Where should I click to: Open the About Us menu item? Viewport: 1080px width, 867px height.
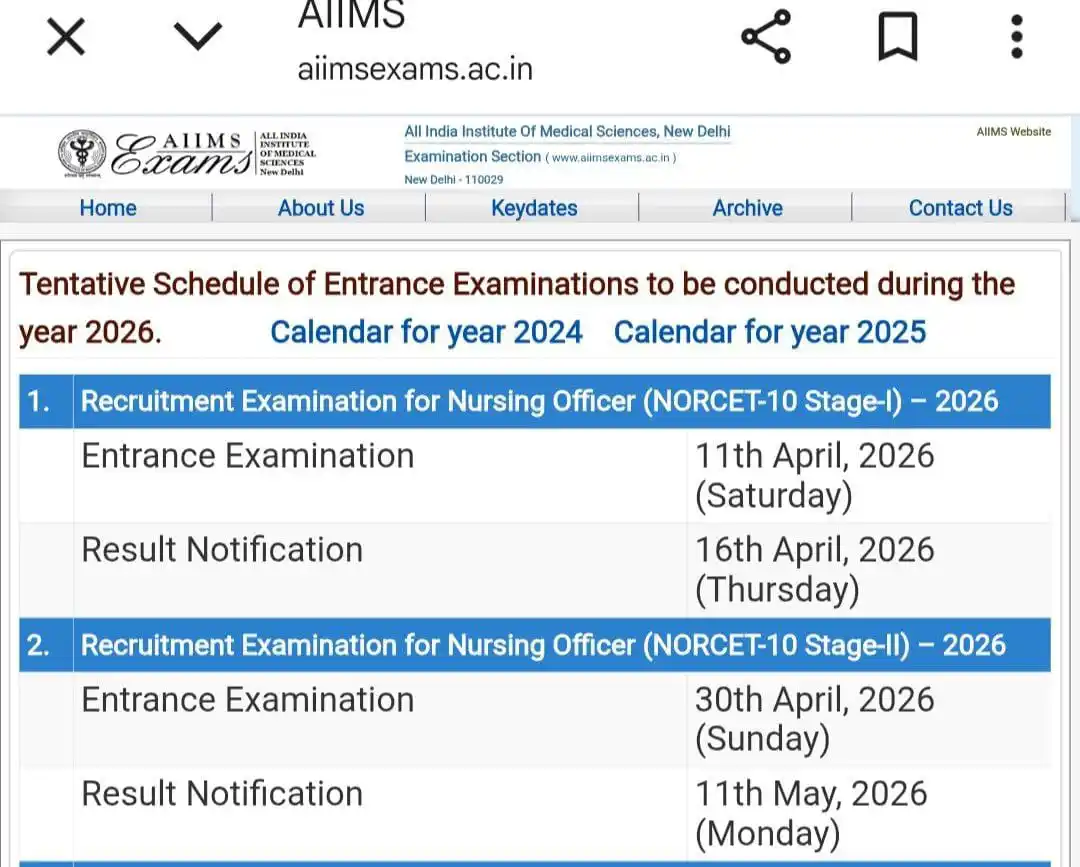pos(321,208)
